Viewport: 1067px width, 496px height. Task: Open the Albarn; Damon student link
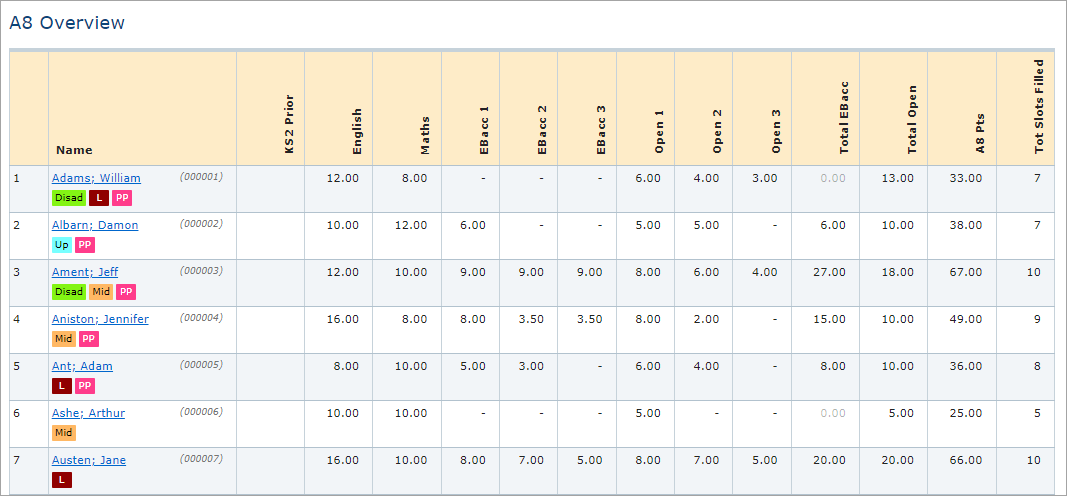pos(95,225)
